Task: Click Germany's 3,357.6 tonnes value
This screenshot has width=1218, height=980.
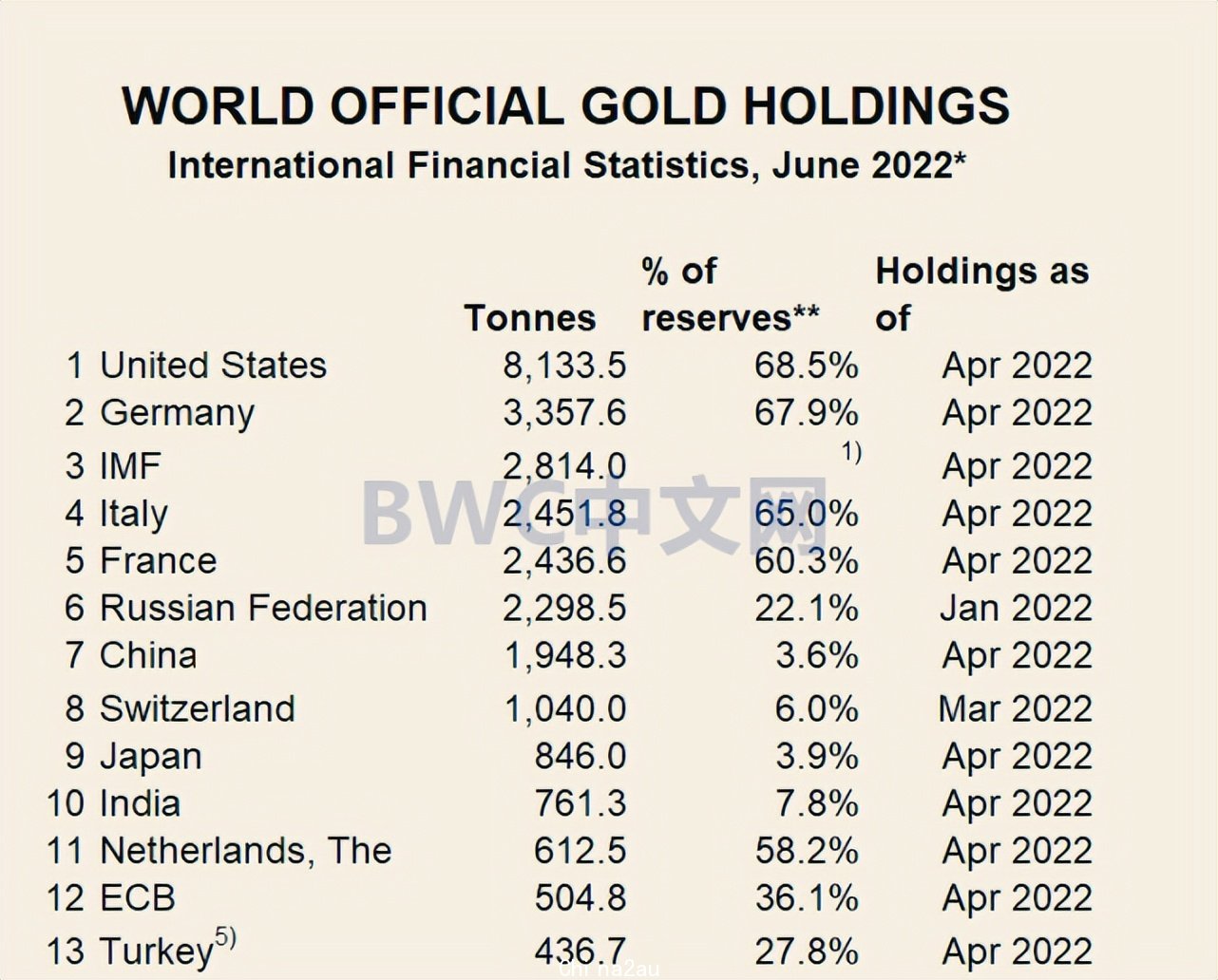Action: point(564,413)
